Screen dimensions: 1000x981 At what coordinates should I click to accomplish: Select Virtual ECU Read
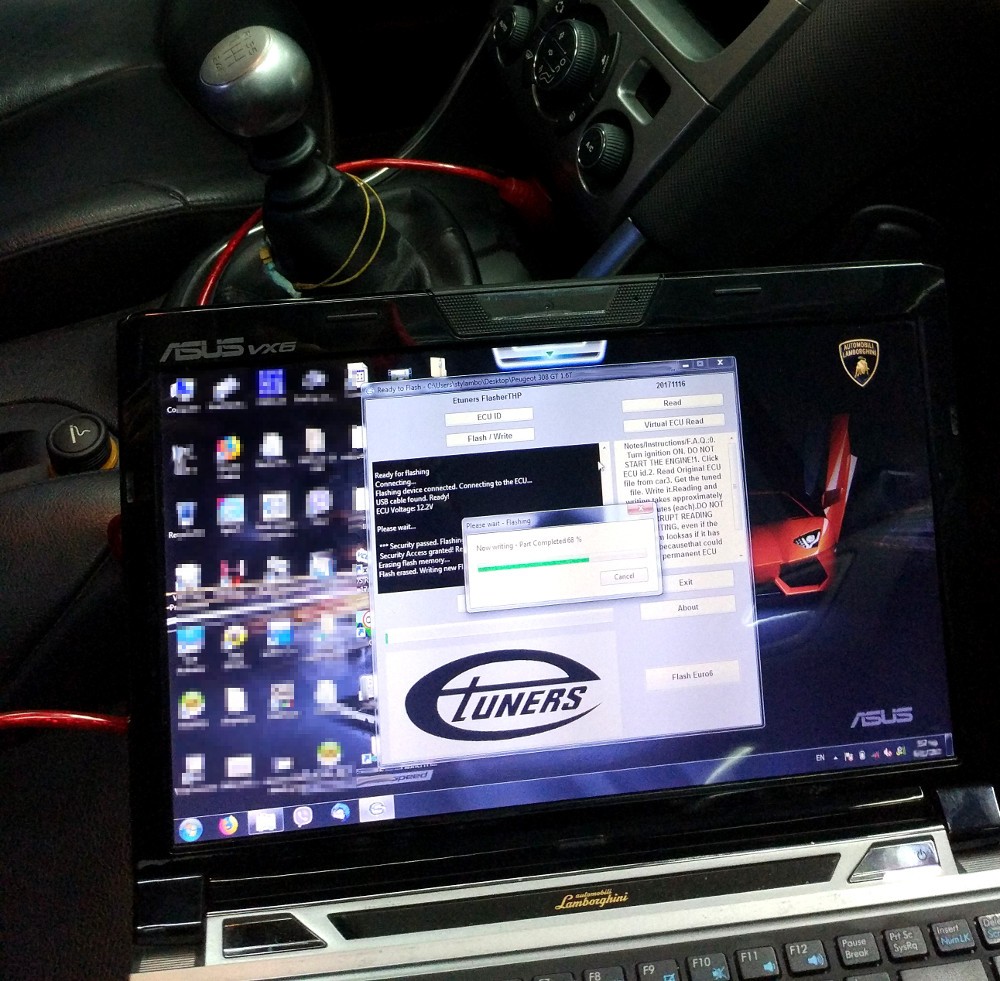tap(673, 422)
